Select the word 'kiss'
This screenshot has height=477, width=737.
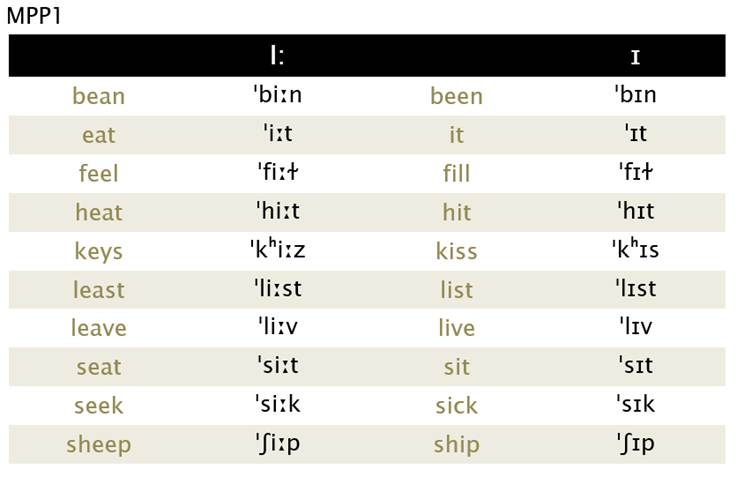(456, 251)
